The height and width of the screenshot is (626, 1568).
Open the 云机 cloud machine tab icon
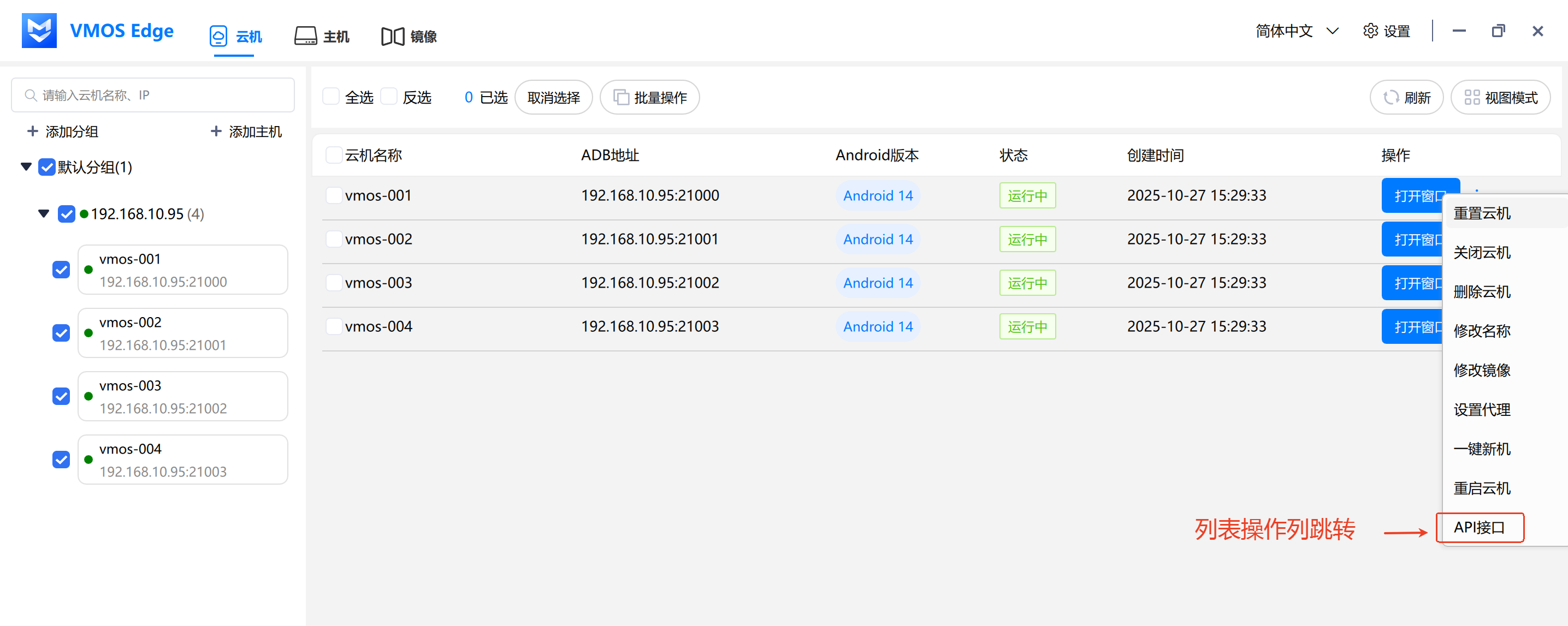pos(219,36)
